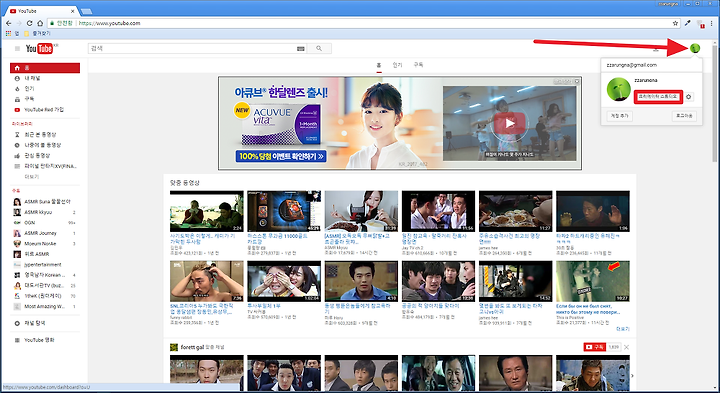Select the highlighted Home sidebar item
720x393 pixels.
45,68
